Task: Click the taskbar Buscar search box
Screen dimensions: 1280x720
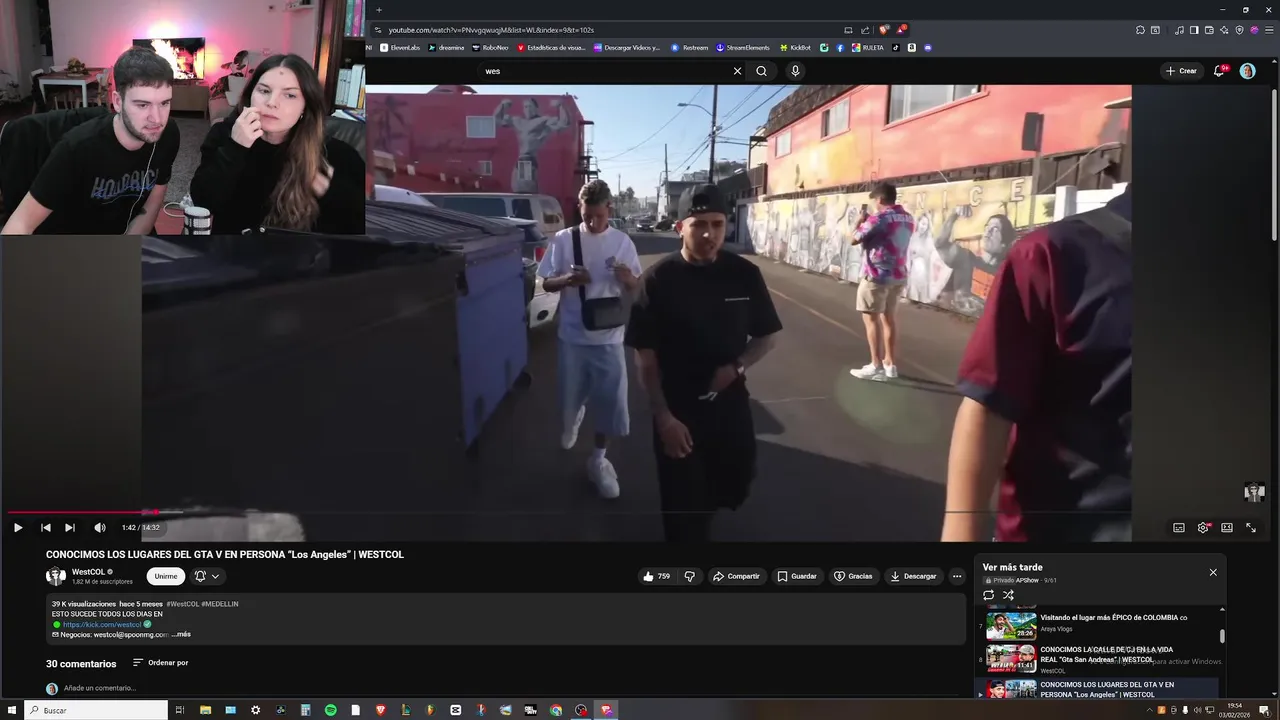Action: [x=96, y=710]
